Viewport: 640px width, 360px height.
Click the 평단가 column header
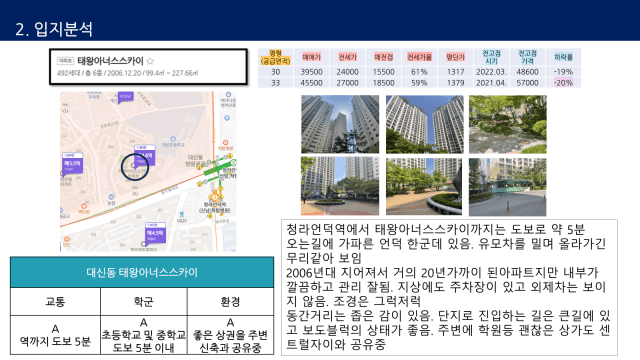tap(456, 58)
